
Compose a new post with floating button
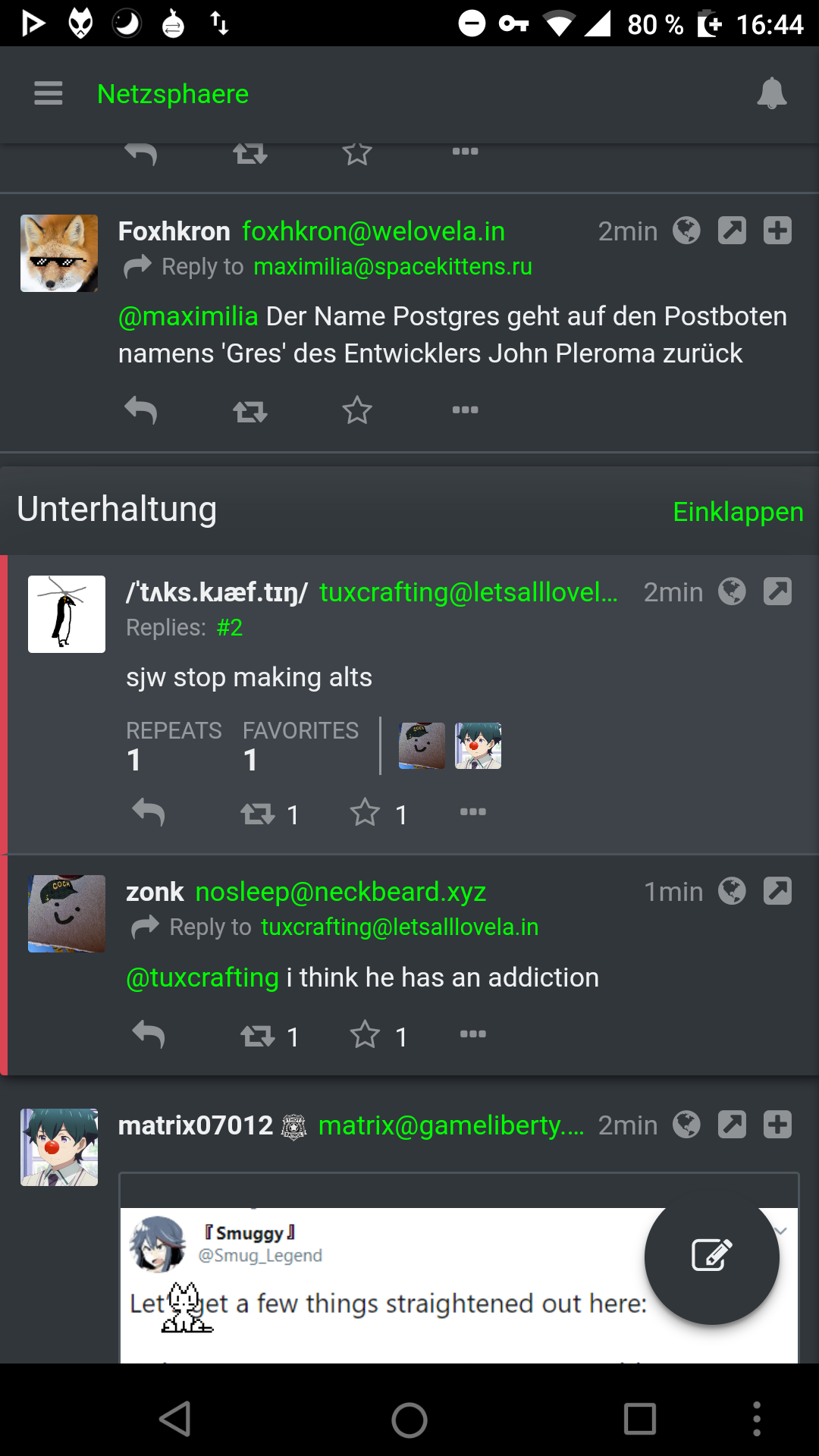712,1257
